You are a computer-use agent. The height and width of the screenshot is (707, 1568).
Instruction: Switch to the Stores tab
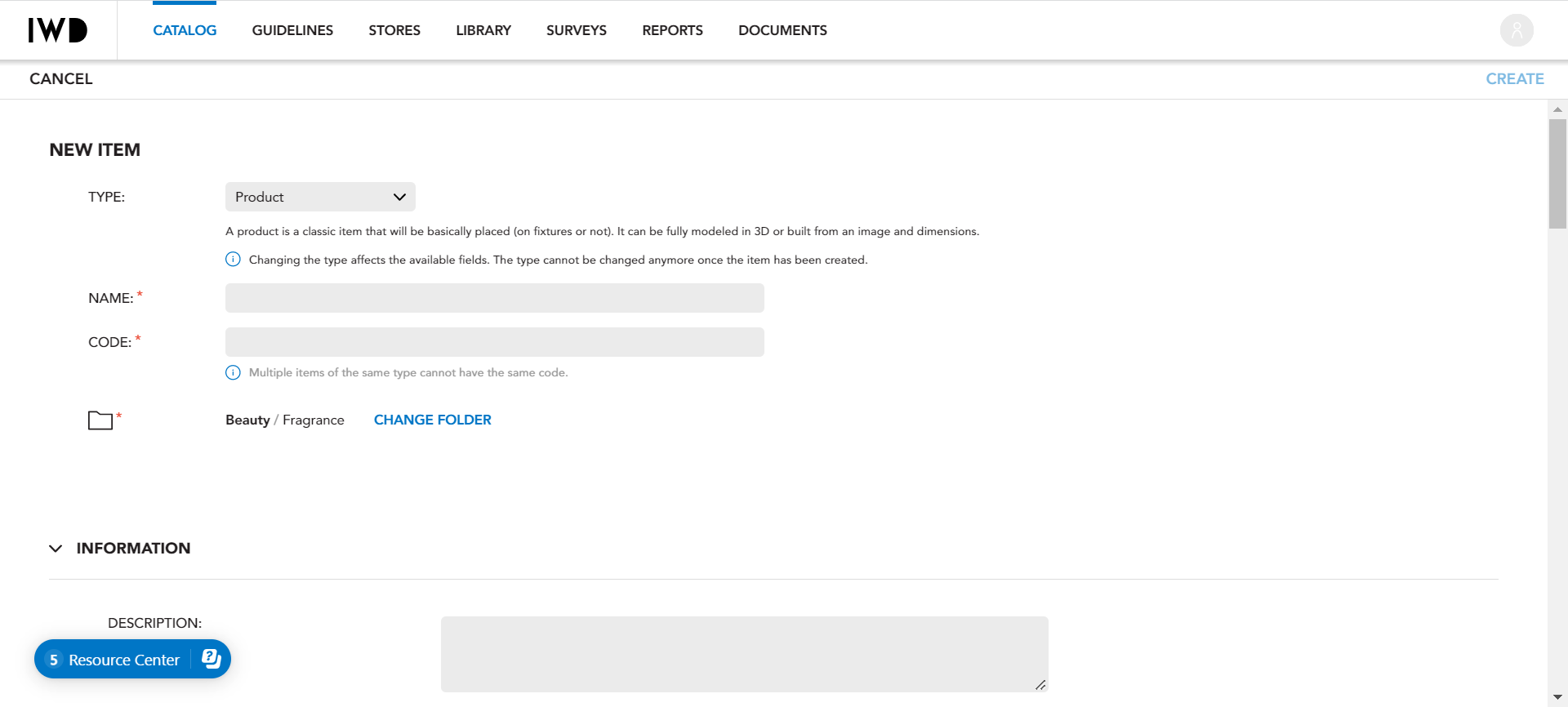point(394,30)
